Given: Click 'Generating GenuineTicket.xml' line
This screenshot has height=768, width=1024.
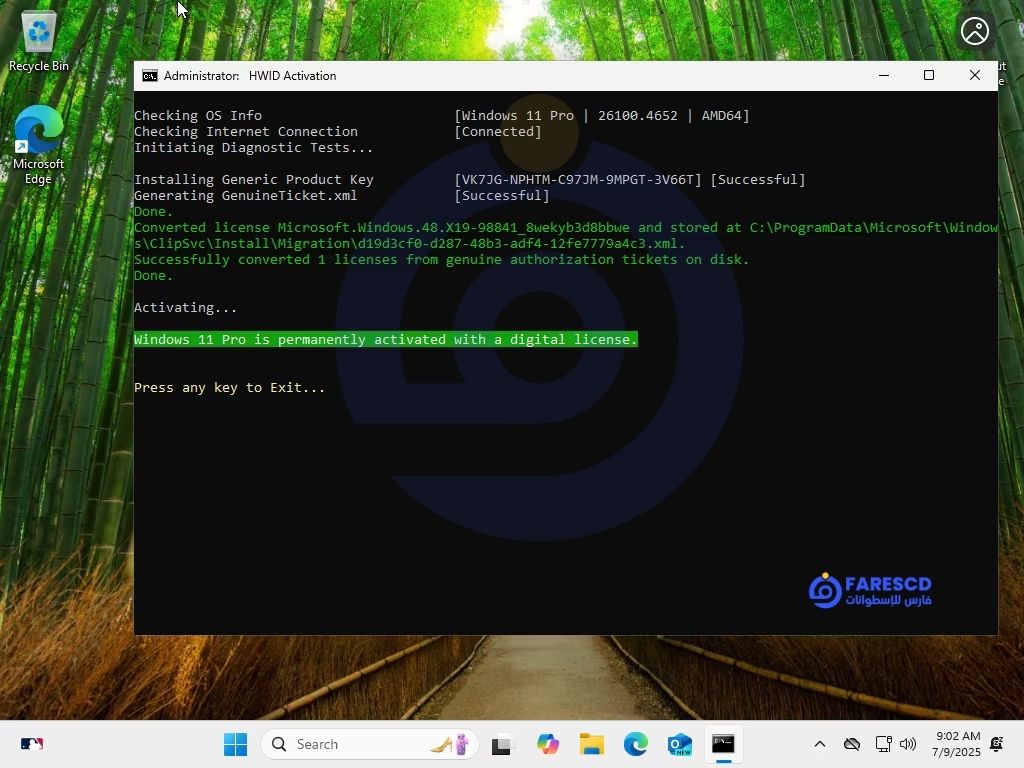Looking at the screenshot, I should click(x=246, y=195).
